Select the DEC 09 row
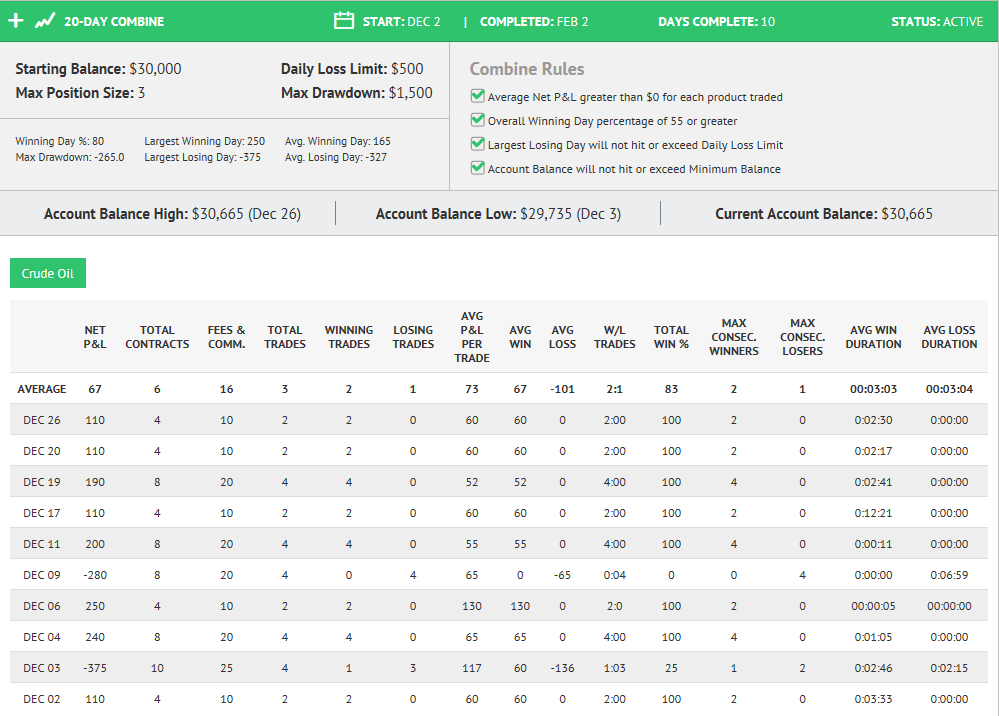999x716 pixels. coord(499,575)
